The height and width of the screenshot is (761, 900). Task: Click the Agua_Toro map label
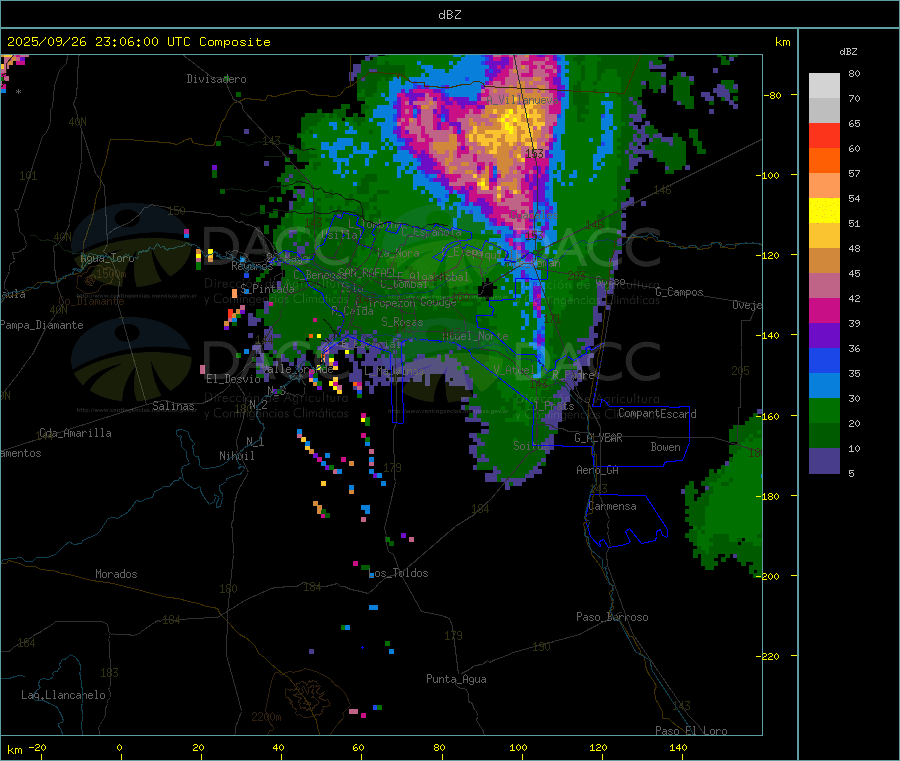point(107,258)
